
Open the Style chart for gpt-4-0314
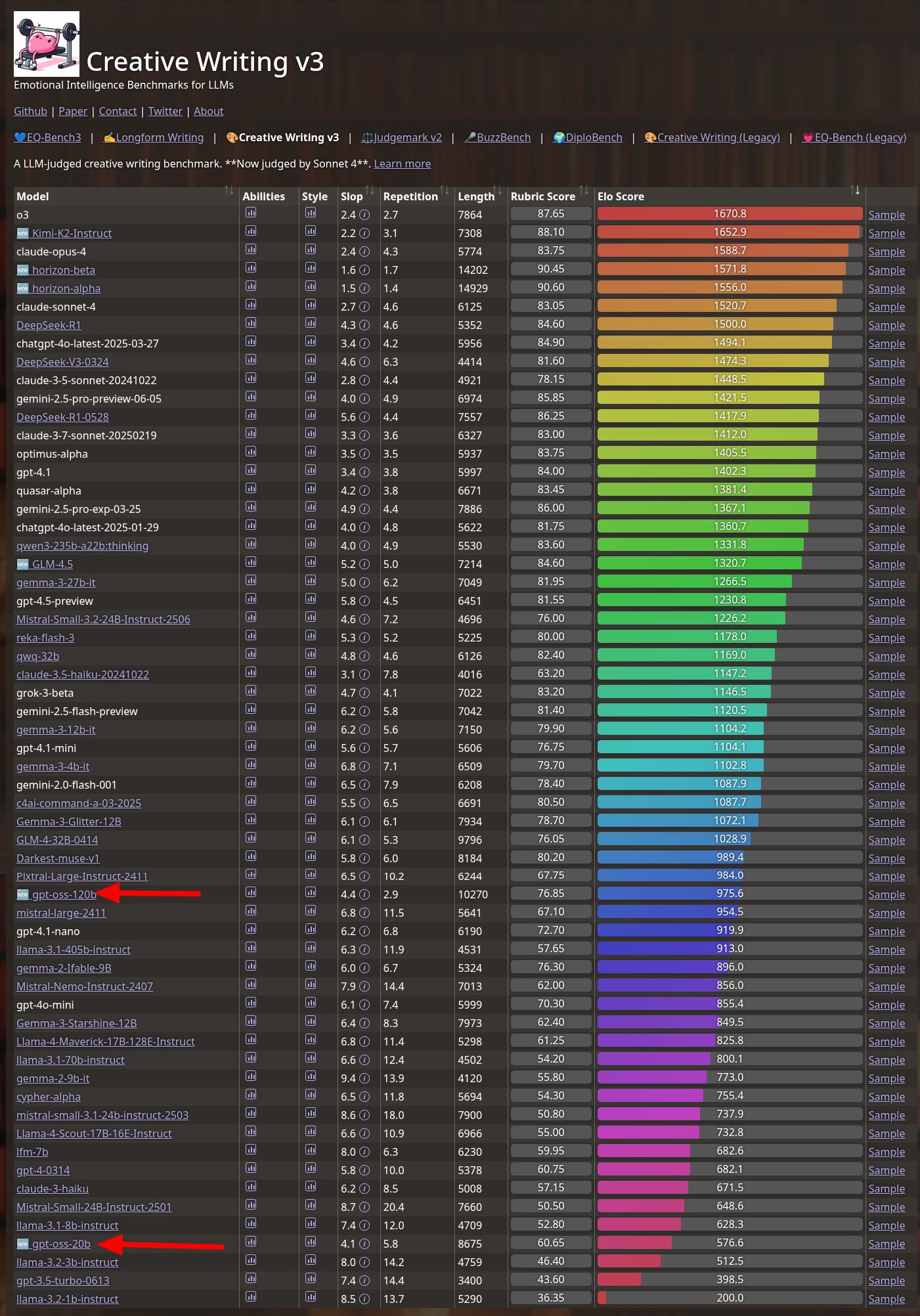[311, 1168]
